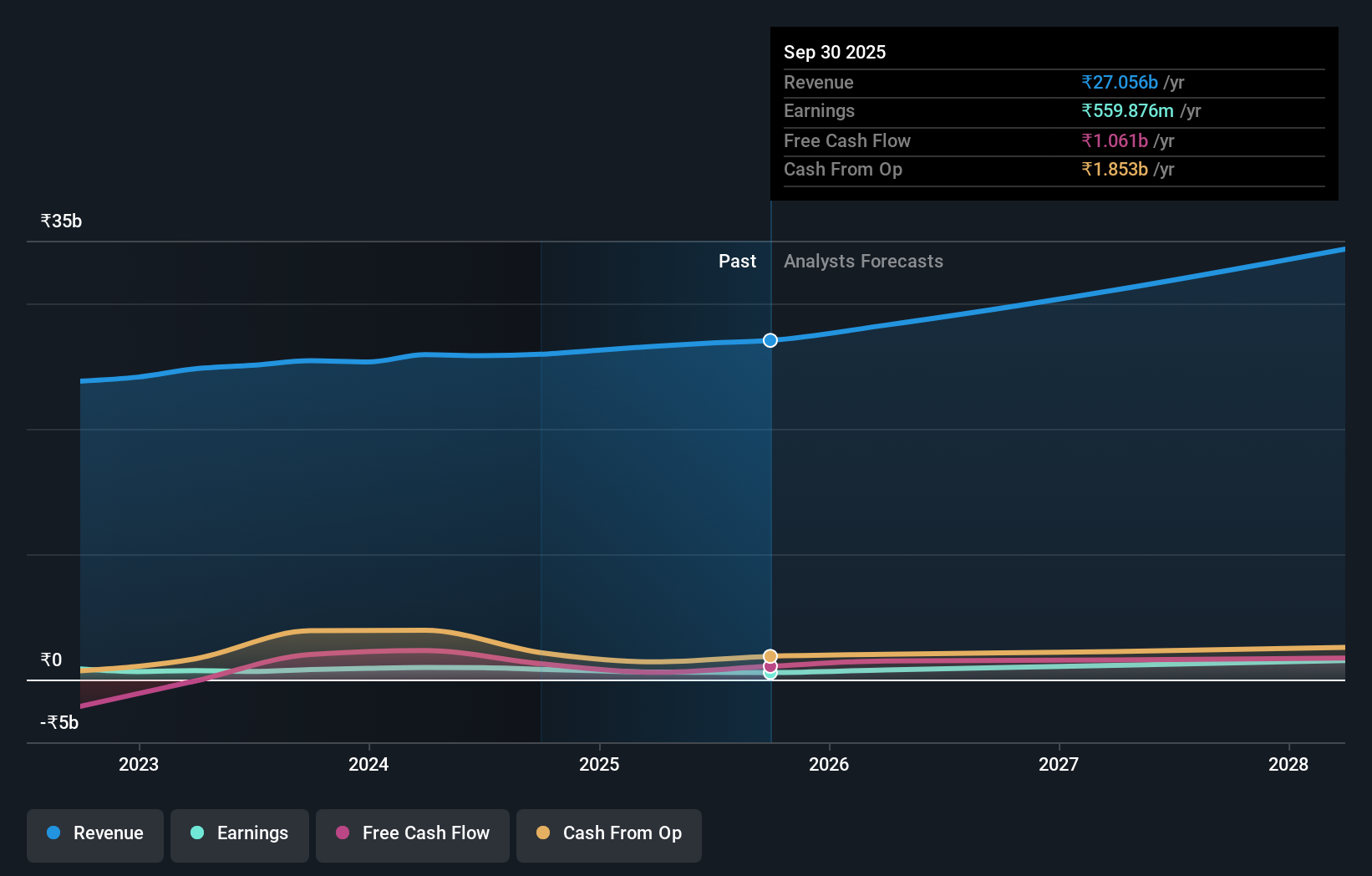Click the 2024 label on the time axis

click(368, 764)
